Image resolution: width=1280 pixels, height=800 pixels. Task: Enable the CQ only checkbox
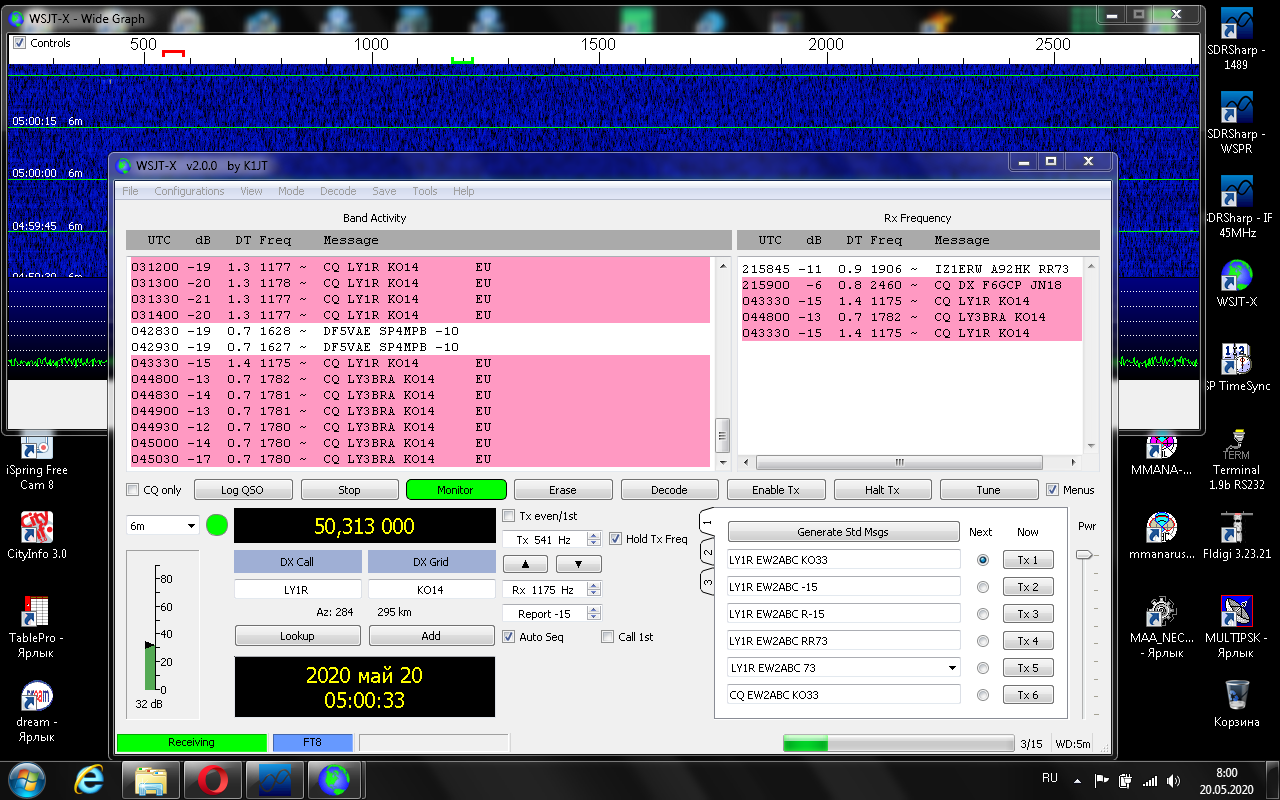[133, 490]
